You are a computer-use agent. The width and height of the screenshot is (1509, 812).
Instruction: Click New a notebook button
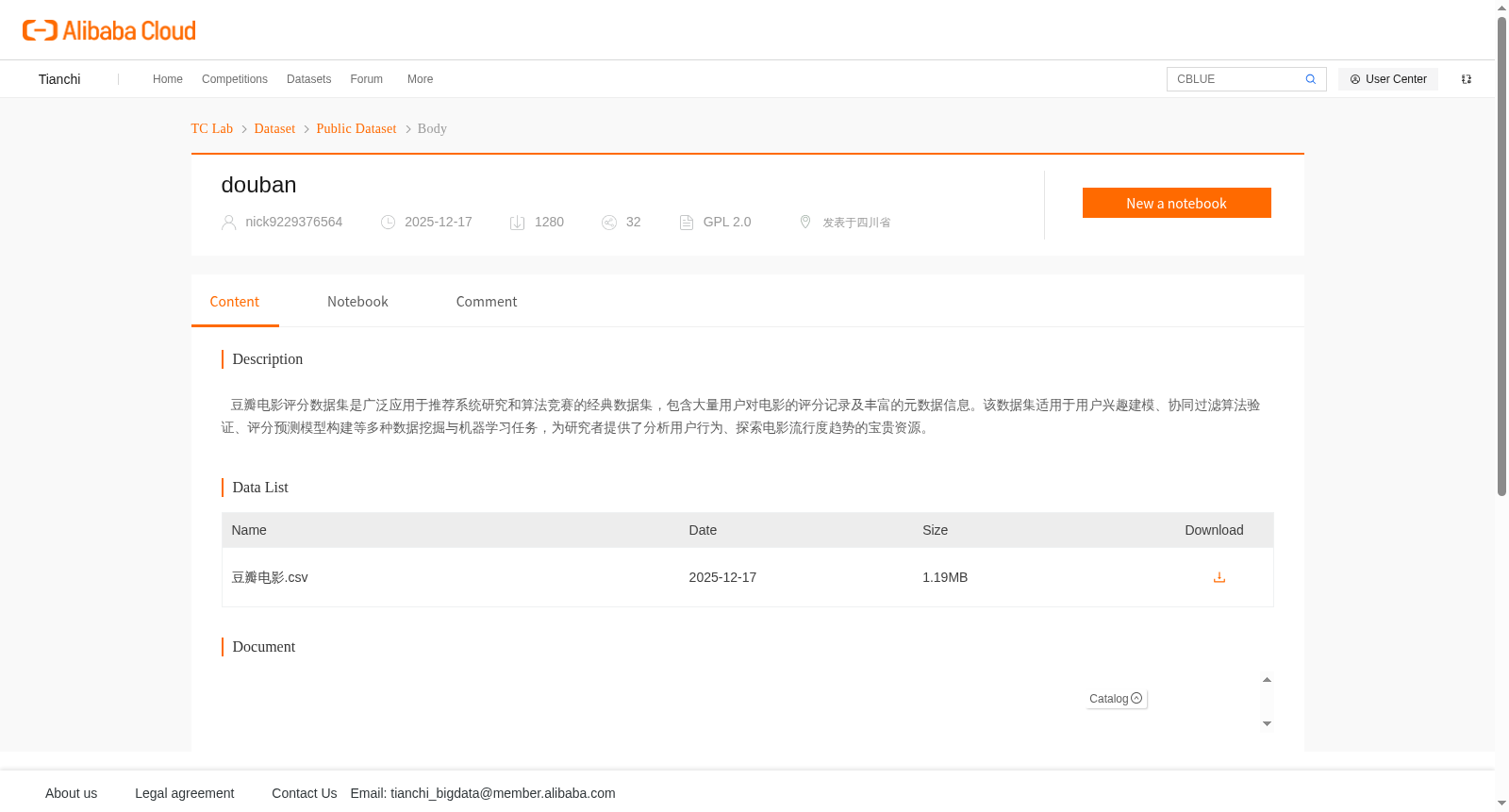1176,203
